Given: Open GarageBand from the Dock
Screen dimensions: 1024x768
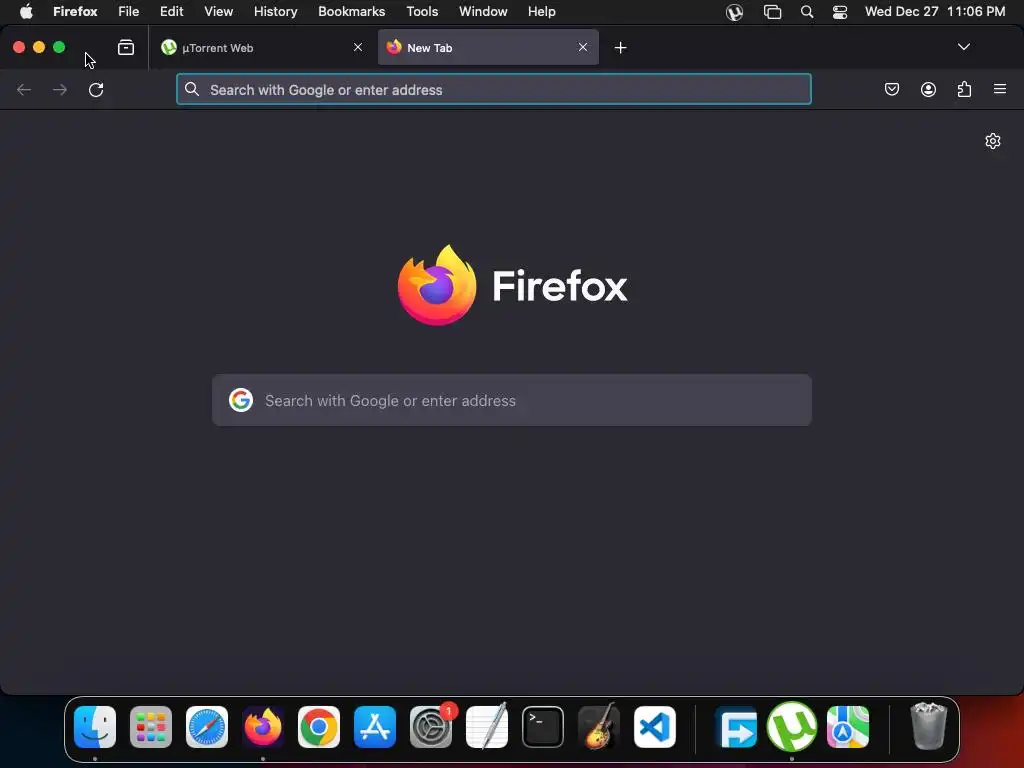Looking at the screenshot, I should 599,726.
